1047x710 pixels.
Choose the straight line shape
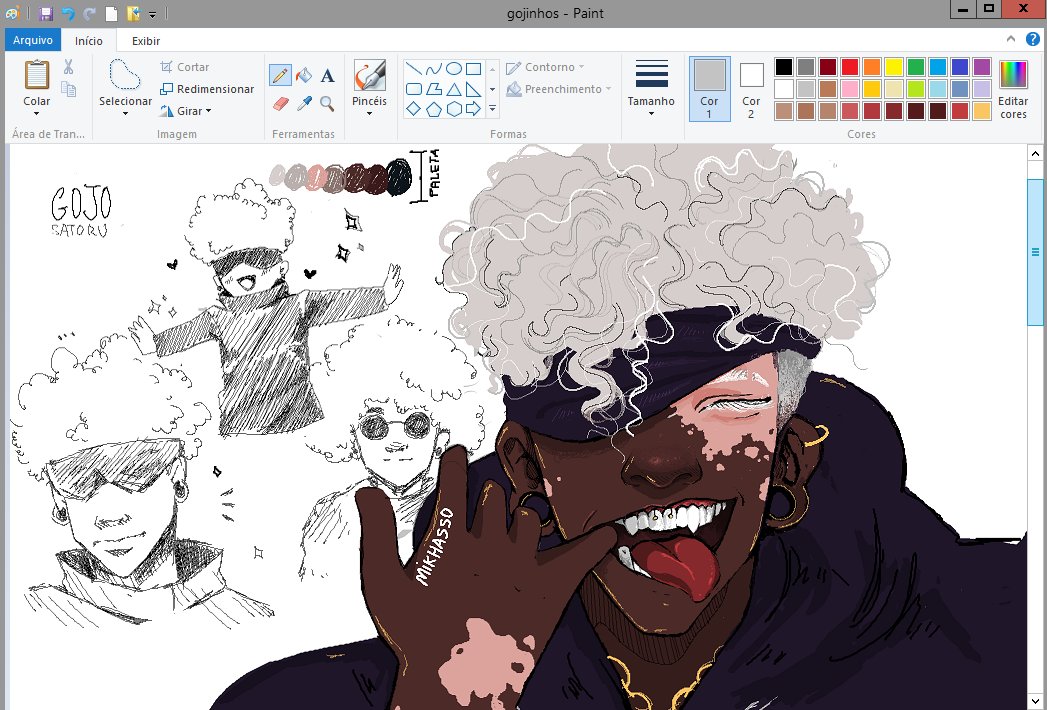[x=414, y=68]
